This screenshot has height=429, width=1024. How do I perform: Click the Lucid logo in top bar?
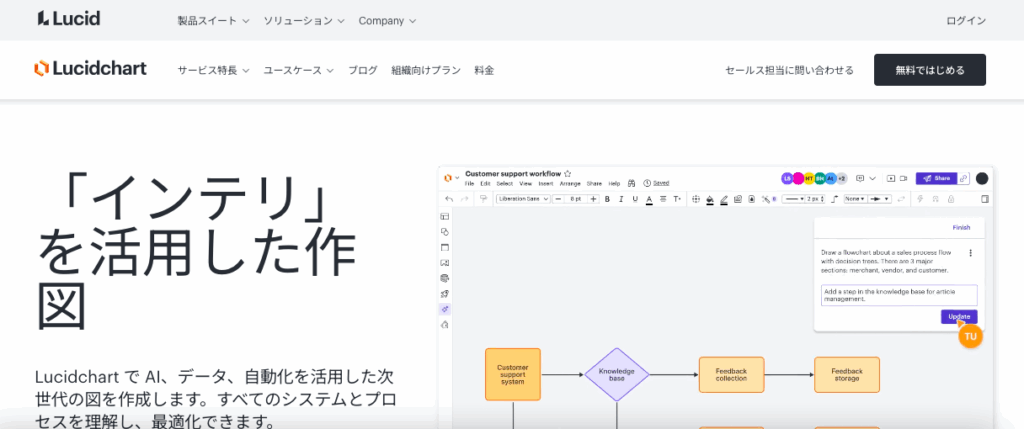point(69,18)
